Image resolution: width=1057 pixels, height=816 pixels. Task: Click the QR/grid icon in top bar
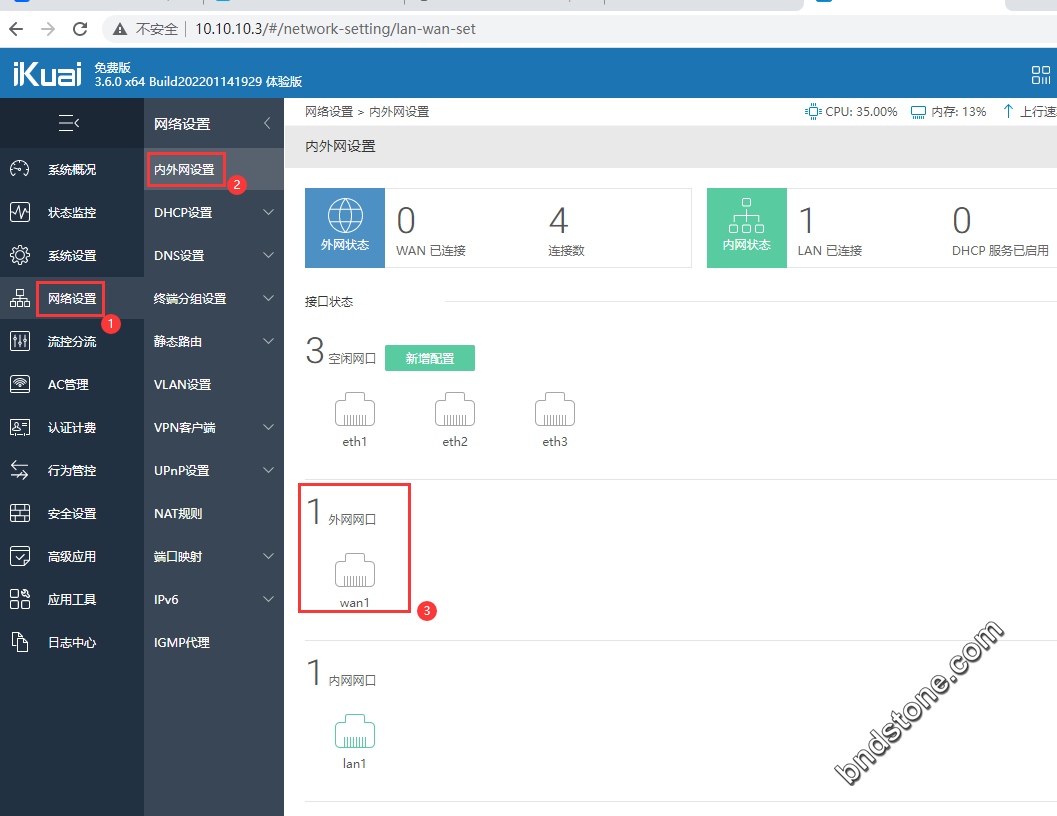(x=1041, y=75)
